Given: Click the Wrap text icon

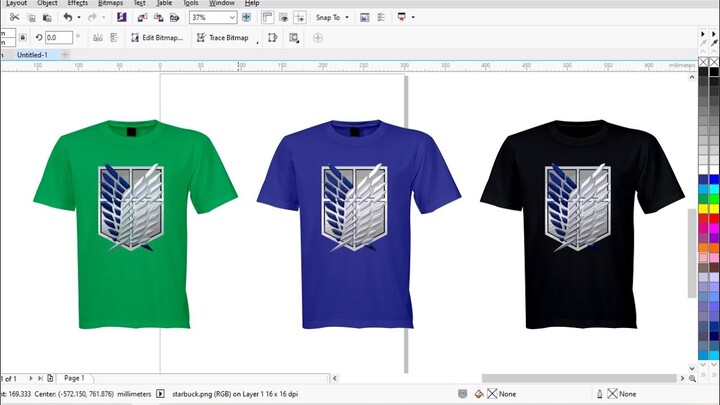Looking at the screenshot, I should click(x=294, y=38).
